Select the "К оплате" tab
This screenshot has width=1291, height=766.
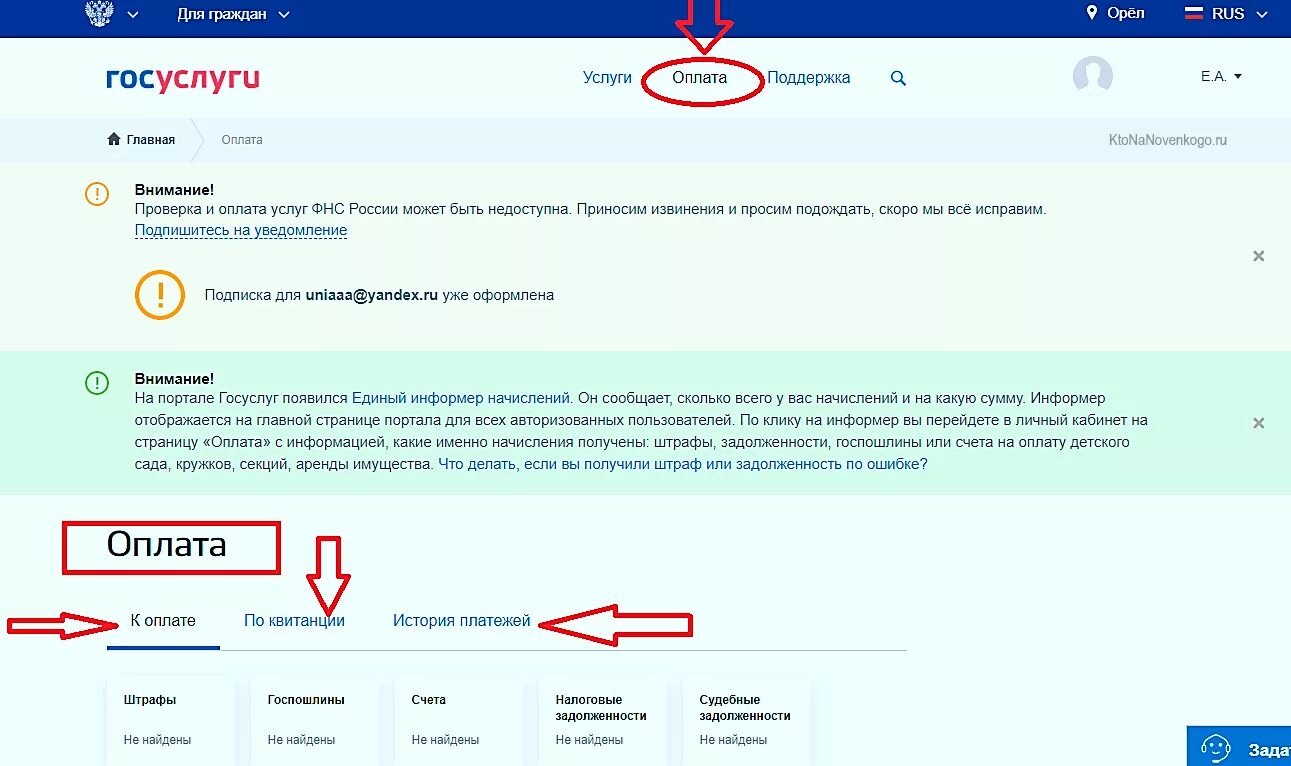pyautogui.click(x=163, y=620)
